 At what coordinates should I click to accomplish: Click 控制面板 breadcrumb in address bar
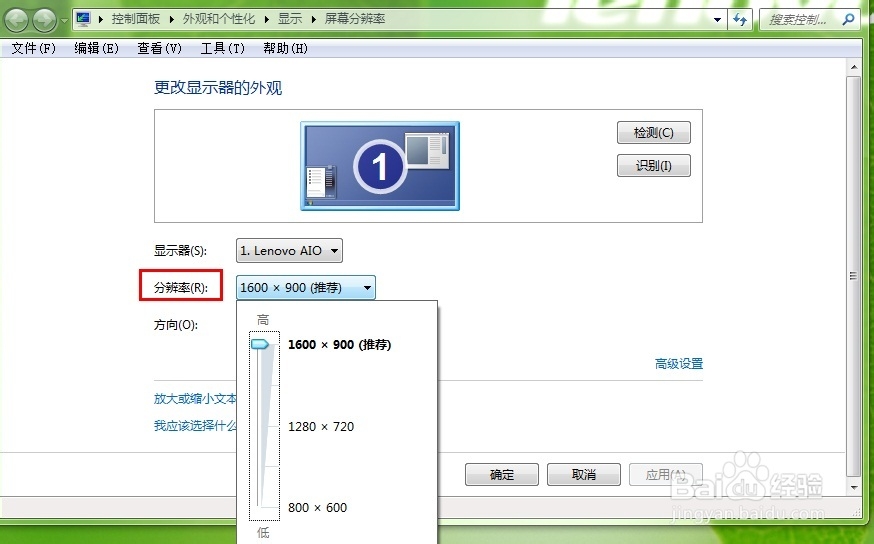(x=135, y=19)
